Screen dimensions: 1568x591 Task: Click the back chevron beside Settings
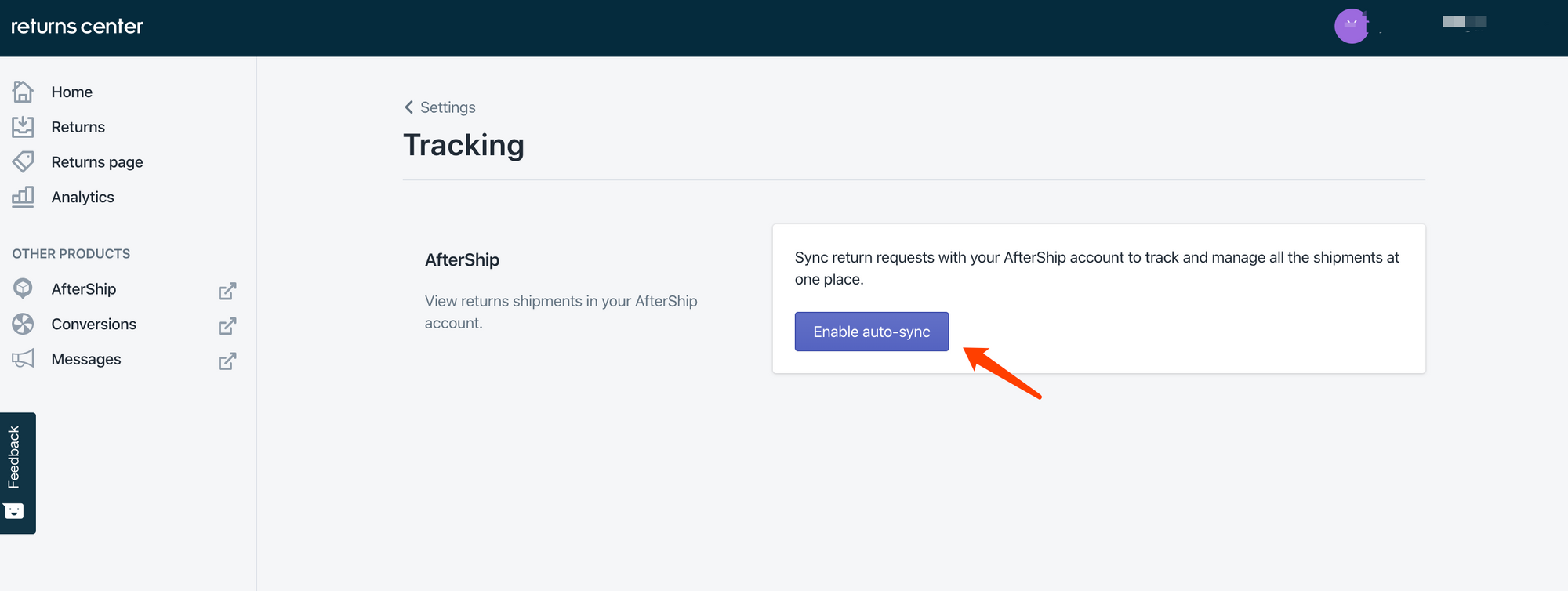tap(408, 107)
